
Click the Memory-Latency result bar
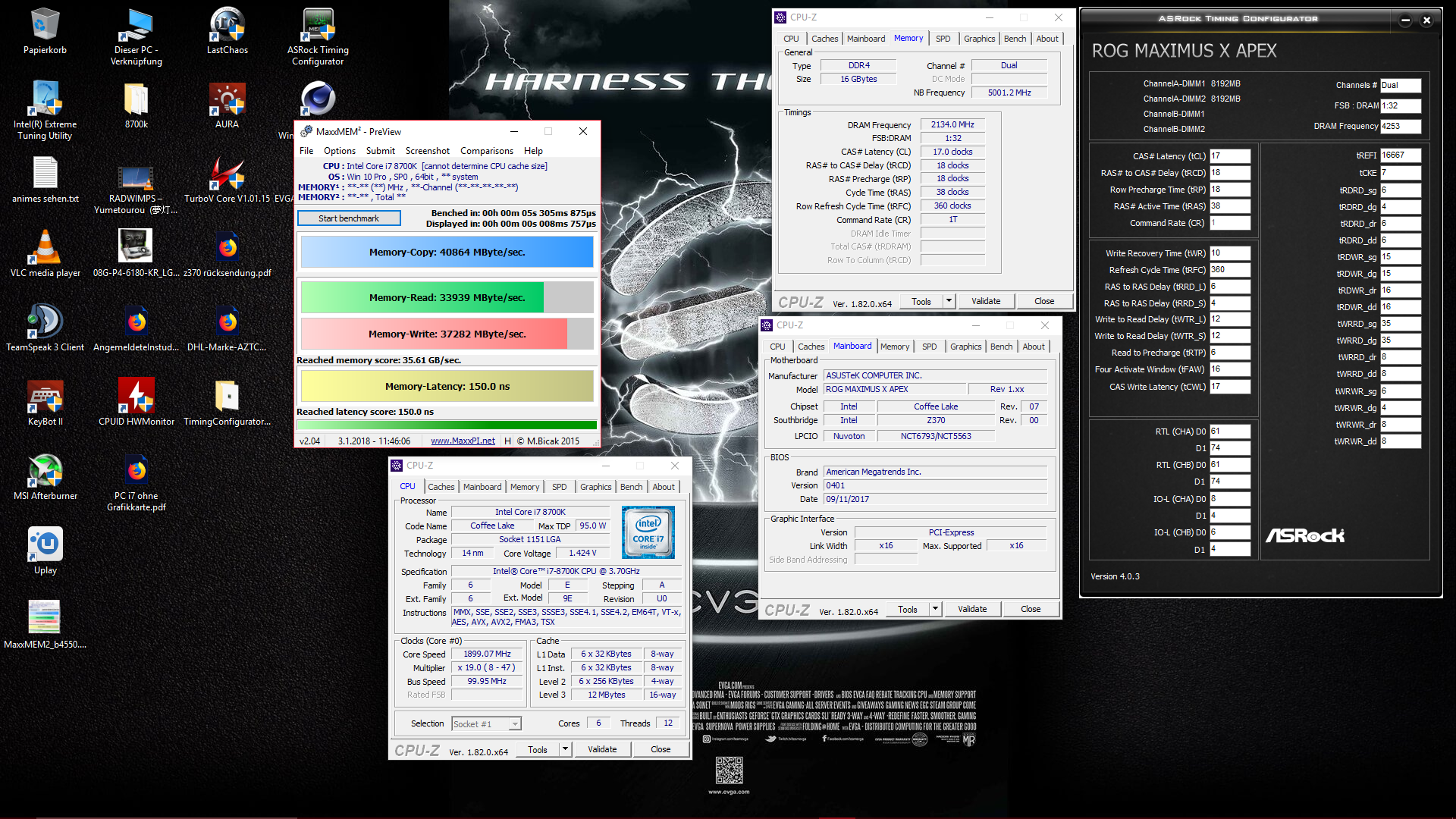[x=447, y=386]
